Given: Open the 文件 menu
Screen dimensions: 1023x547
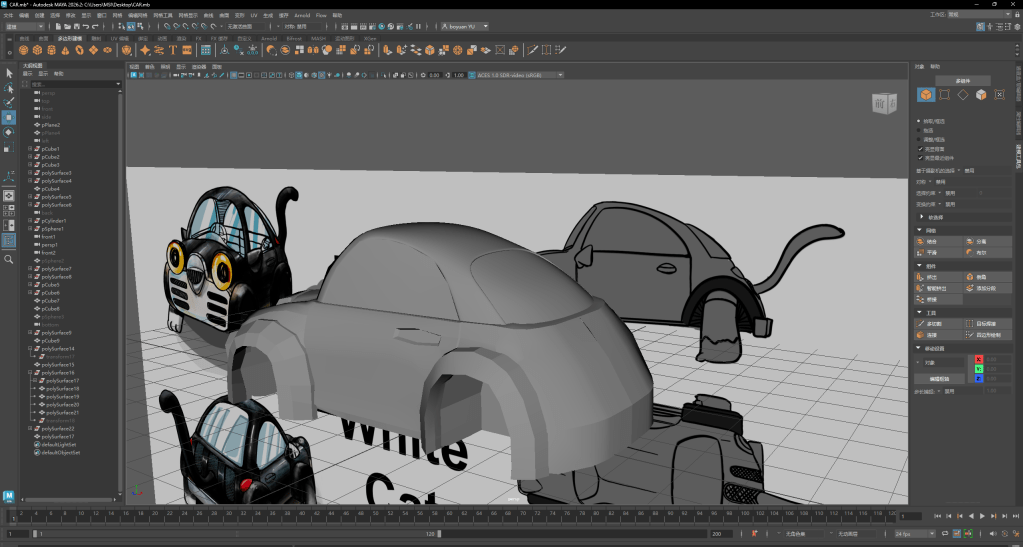Looking at the screenshot, I should click(x=10, y=16).
